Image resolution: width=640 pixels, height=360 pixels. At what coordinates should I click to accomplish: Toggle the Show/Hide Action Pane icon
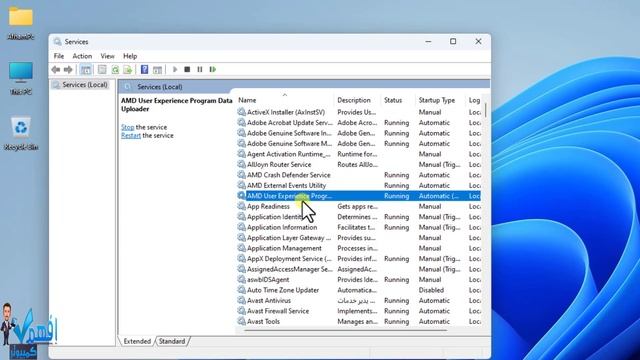157,69
